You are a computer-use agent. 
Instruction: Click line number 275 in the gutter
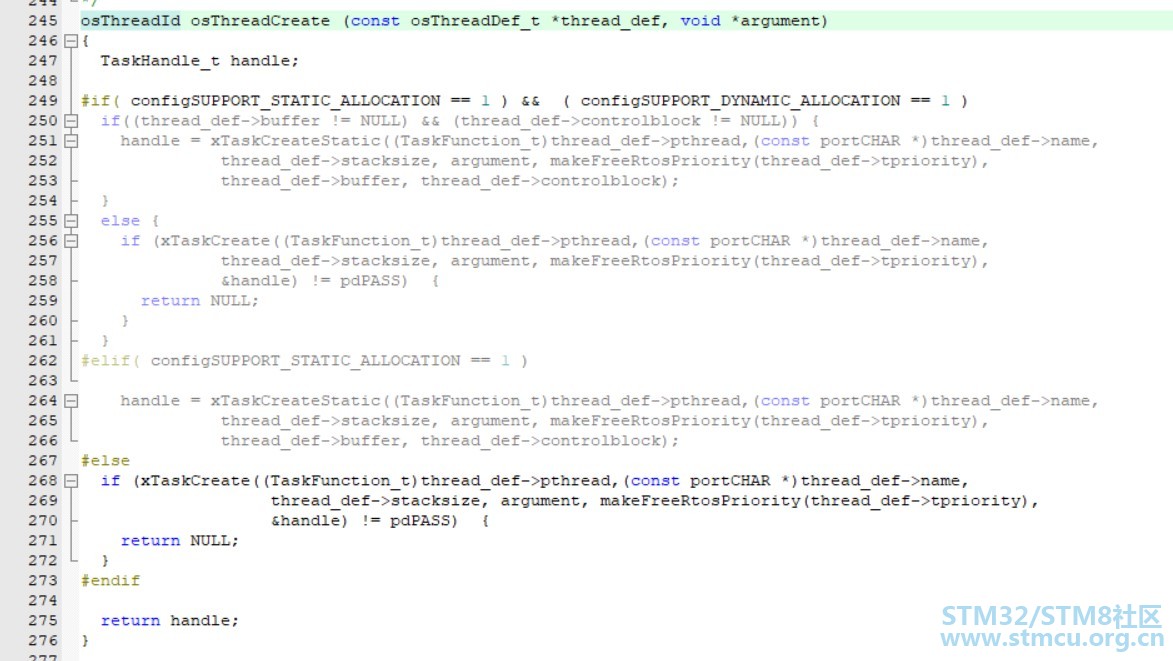click(x=43, y=621)
